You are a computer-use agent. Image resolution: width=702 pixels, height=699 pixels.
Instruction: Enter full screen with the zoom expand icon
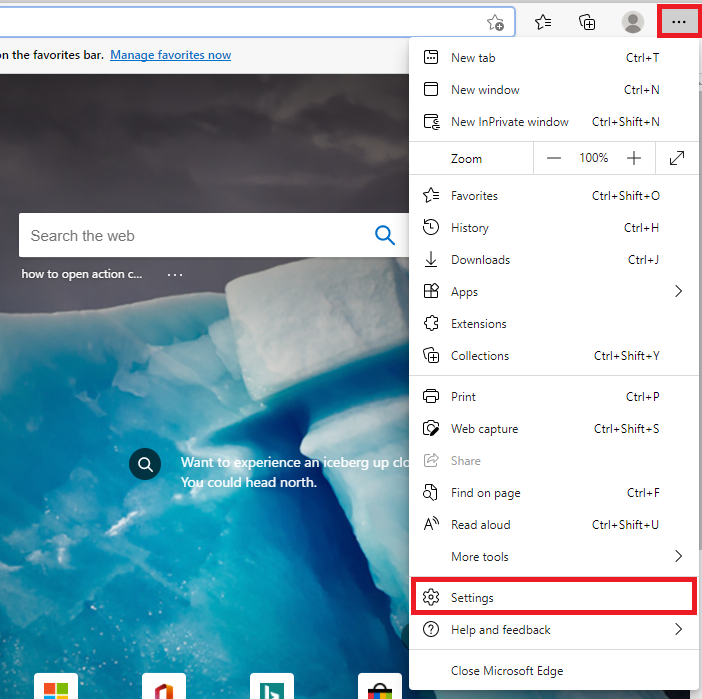677,158
